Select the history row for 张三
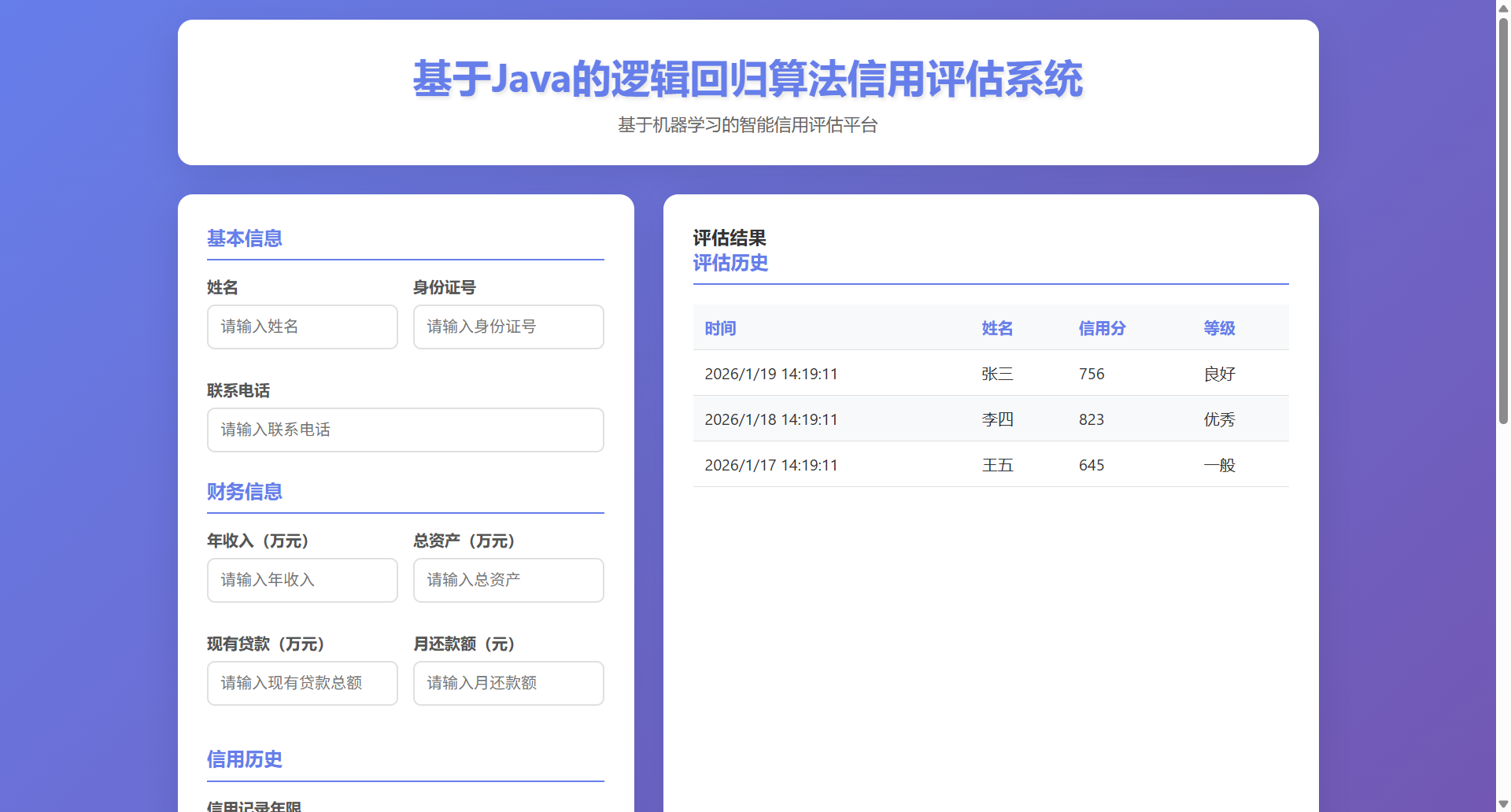Viewport: 1511px width, 812px height. [x=990, y=374]
